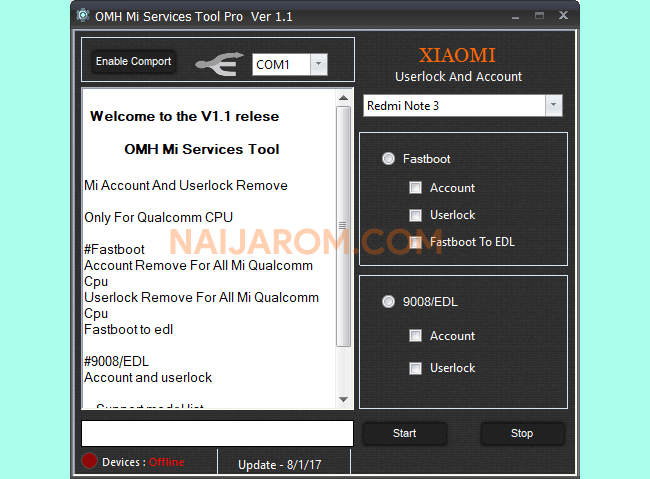Viewport: 650px width, 479px height.
Task: Click 'Userlock And Account' subtitle
Action: point(458,77)
